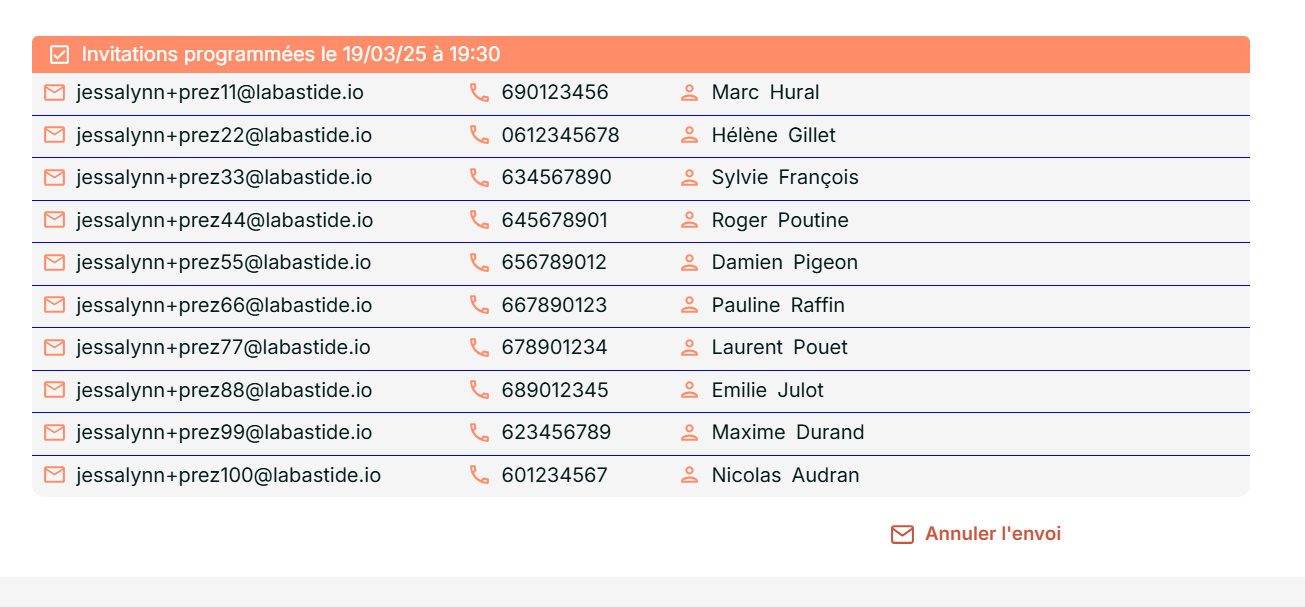Click the envelope icon for jessalynn+prez77
The image size is (1305, 607).
tap(55, 348)
